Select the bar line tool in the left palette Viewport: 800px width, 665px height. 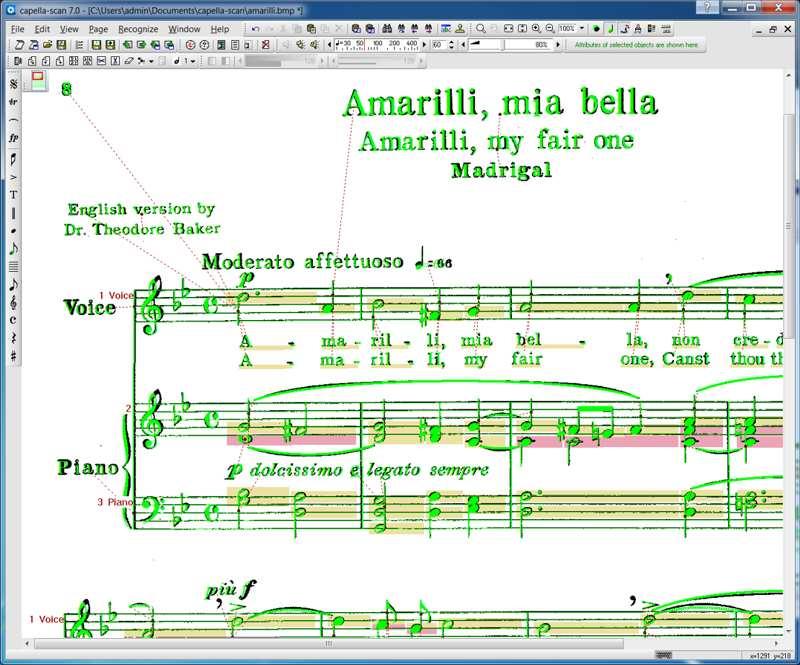tap(14, 213)
